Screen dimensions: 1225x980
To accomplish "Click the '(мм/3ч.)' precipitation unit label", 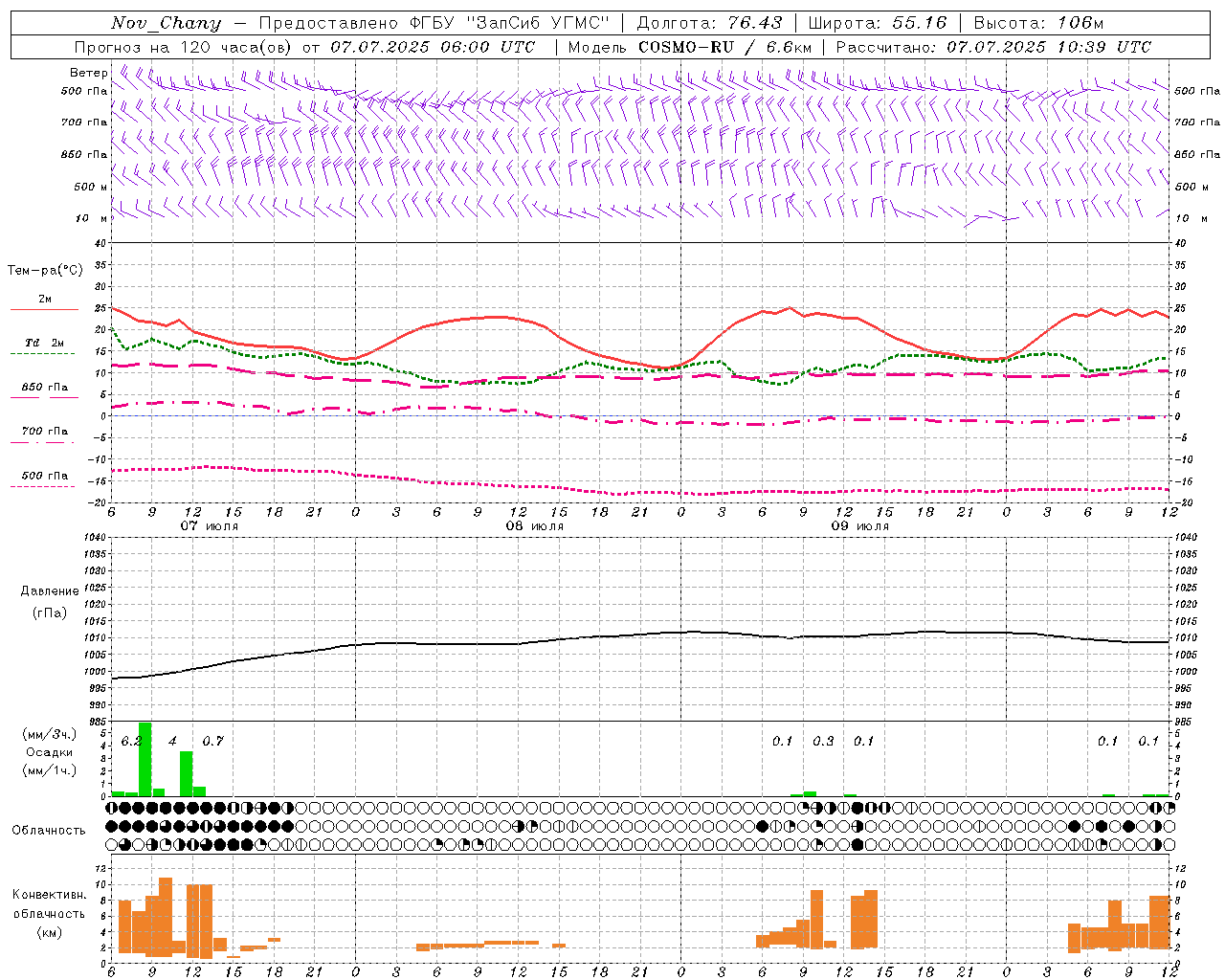I will coord(50,734).
